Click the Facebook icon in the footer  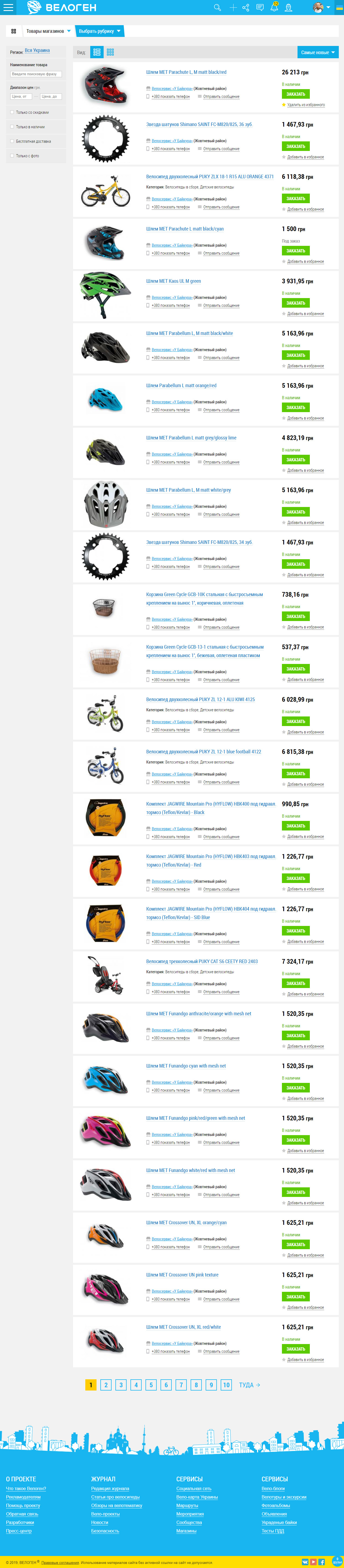click(x=322, y=1562)
